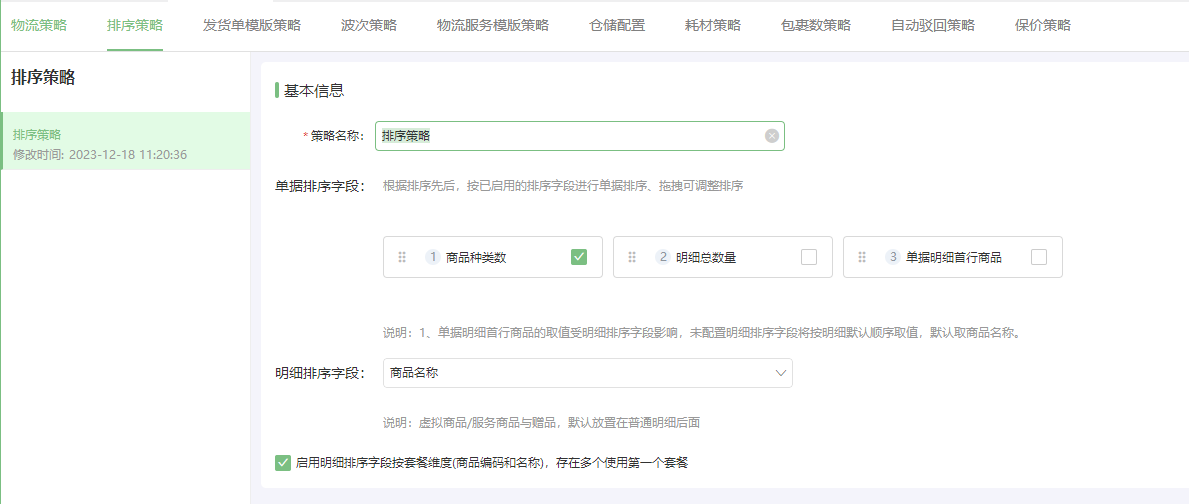The height and width of the screenshot is (504, 1189).
Task: Select the 排序策略 tab
Action: click(x=135, y=25)
